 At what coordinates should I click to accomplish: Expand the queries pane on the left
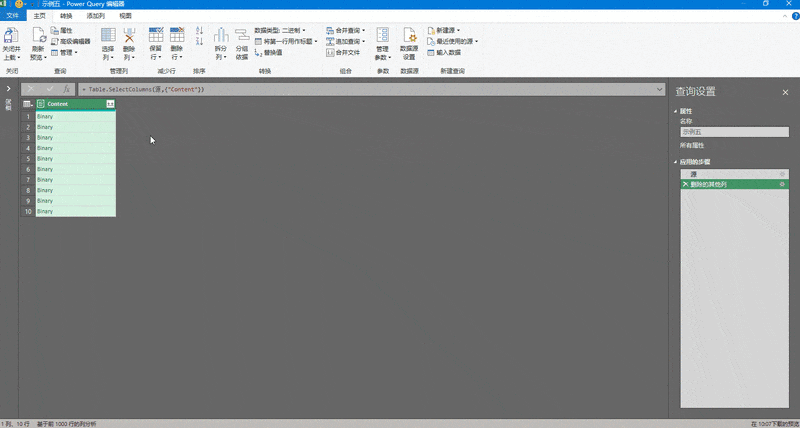pyautogui.click(x=8, y=90)
